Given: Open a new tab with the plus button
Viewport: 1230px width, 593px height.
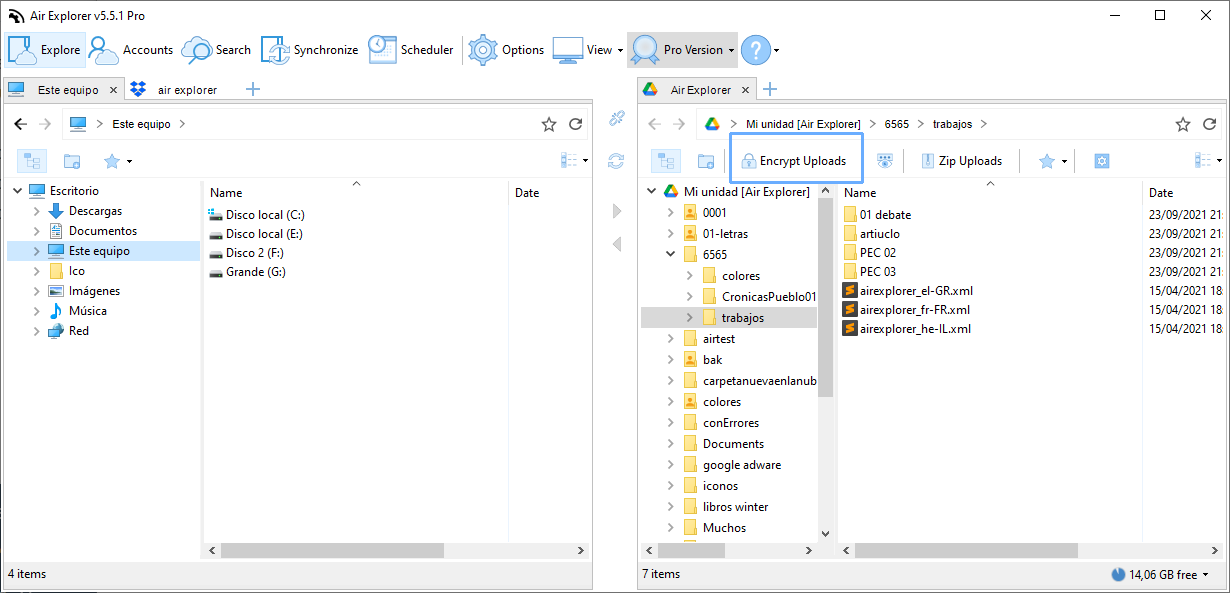Looking at the screenshot, I should [252, 89].
